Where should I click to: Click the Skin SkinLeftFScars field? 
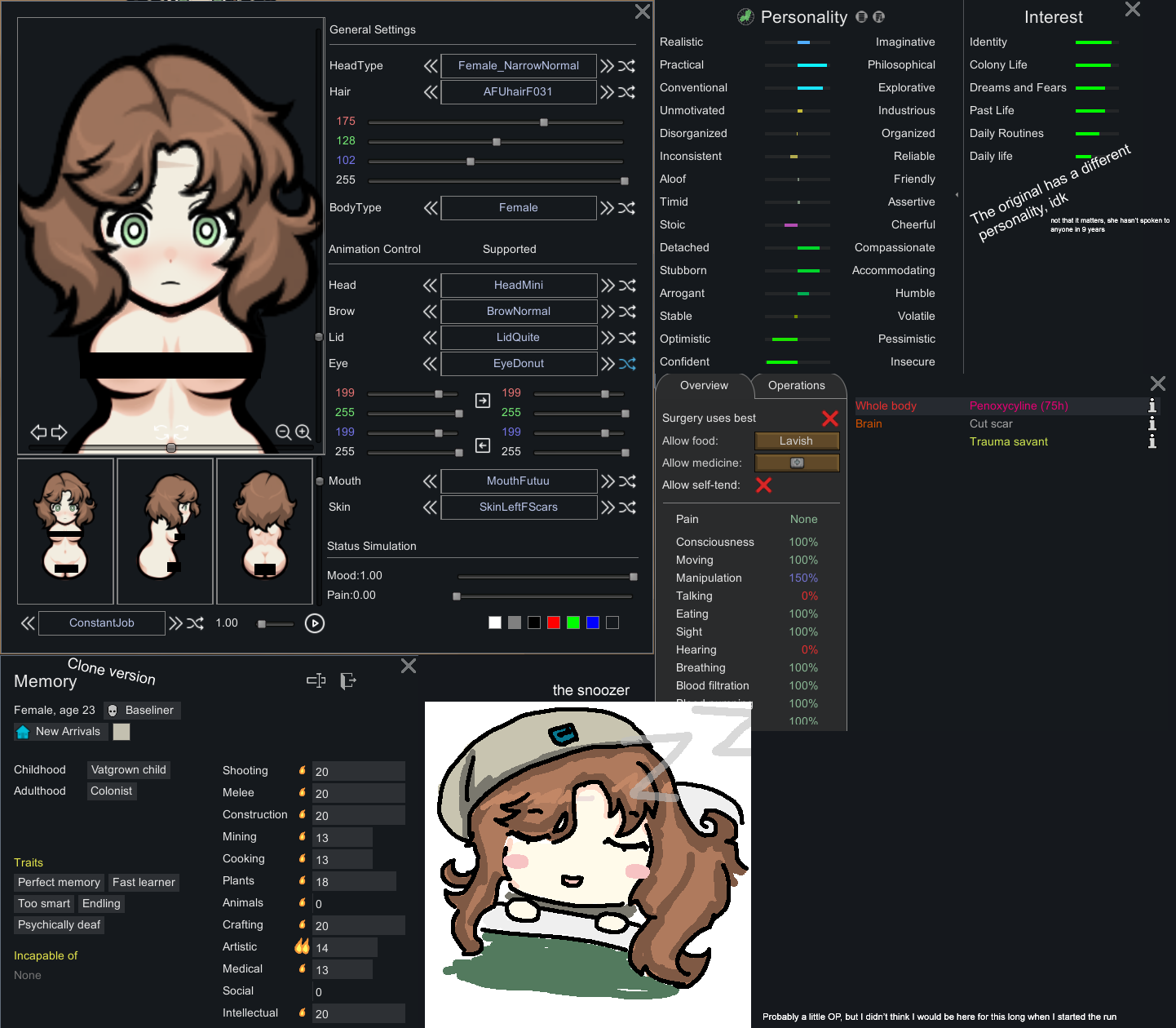click(x=519, y=507)
